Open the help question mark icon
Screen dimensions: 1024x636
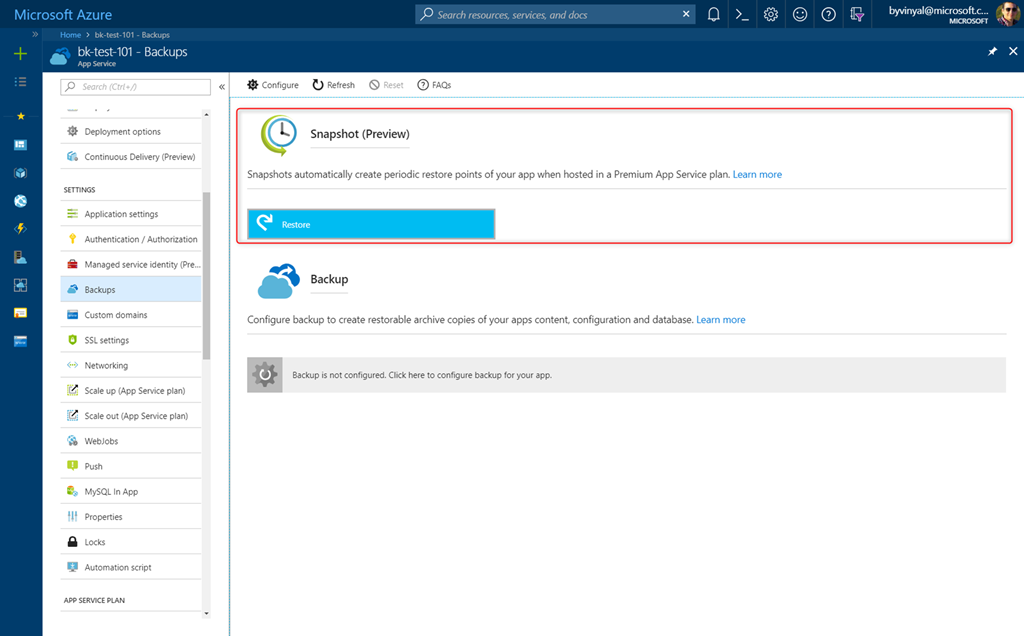tap(828, 15)
